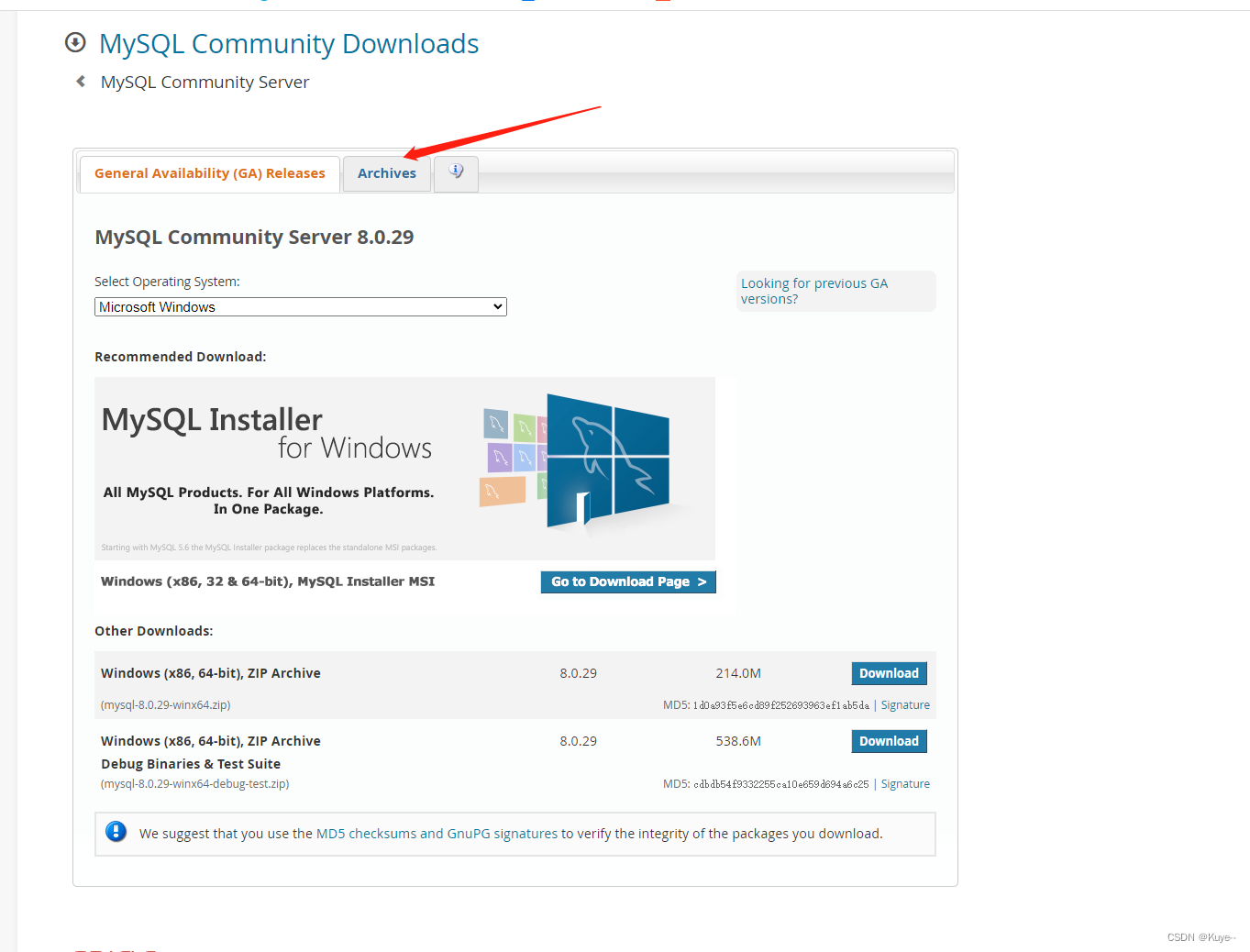Click Windows (x86, 32 & 64-bit), MySQL Installer MSI text

click(x=268, y=581)
